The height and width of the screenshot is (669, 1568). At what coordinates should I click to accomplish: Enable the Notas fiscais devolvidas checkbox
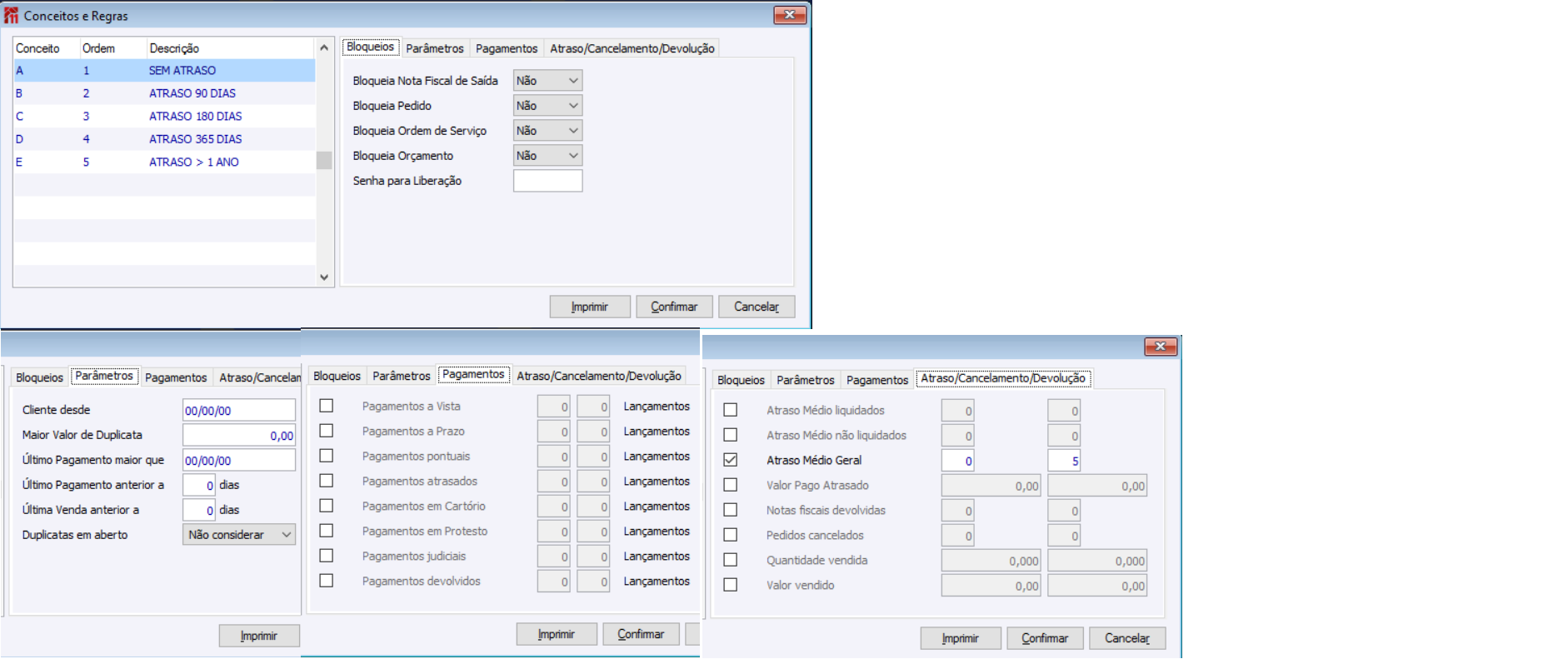point(731,510)
